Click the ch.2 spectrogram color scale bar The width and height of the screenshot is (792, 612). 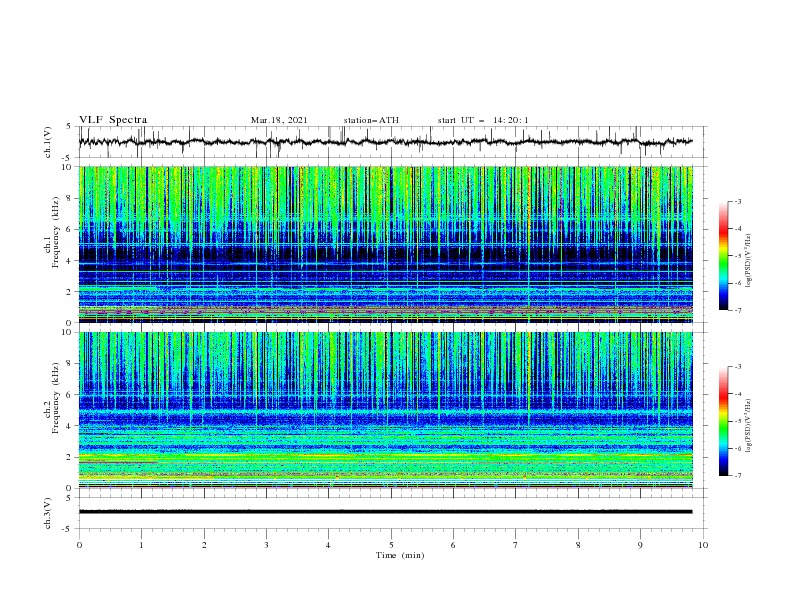(x=723, y=421)
